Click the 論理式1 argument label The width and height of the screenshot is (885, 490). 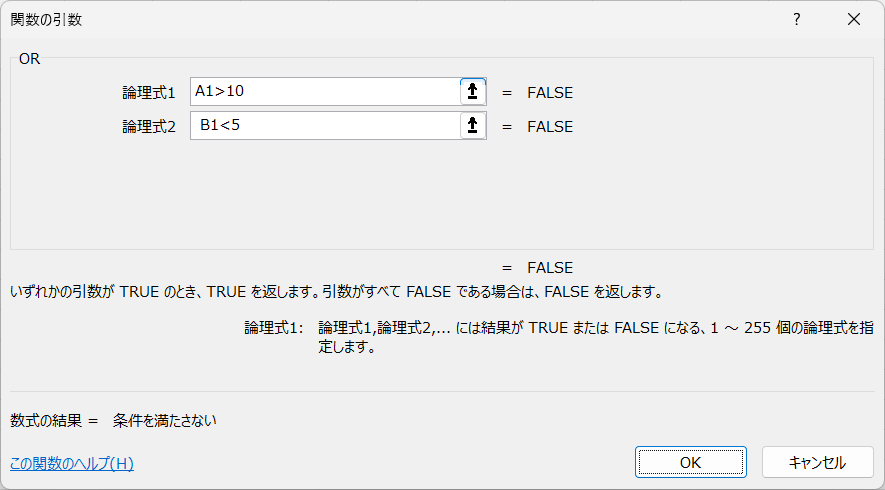[x=149, y=93]
